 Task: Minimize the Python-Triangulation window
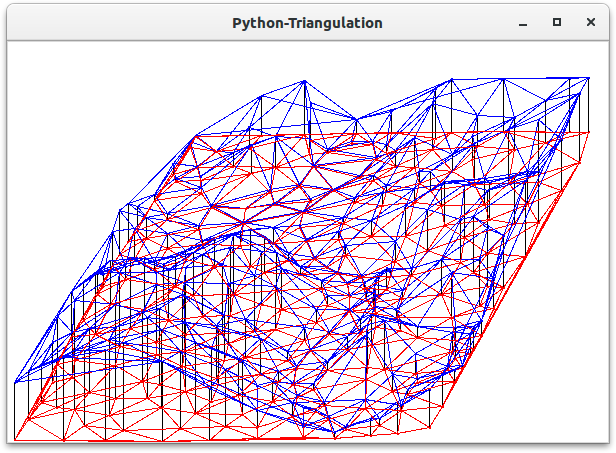coord(523,22)
